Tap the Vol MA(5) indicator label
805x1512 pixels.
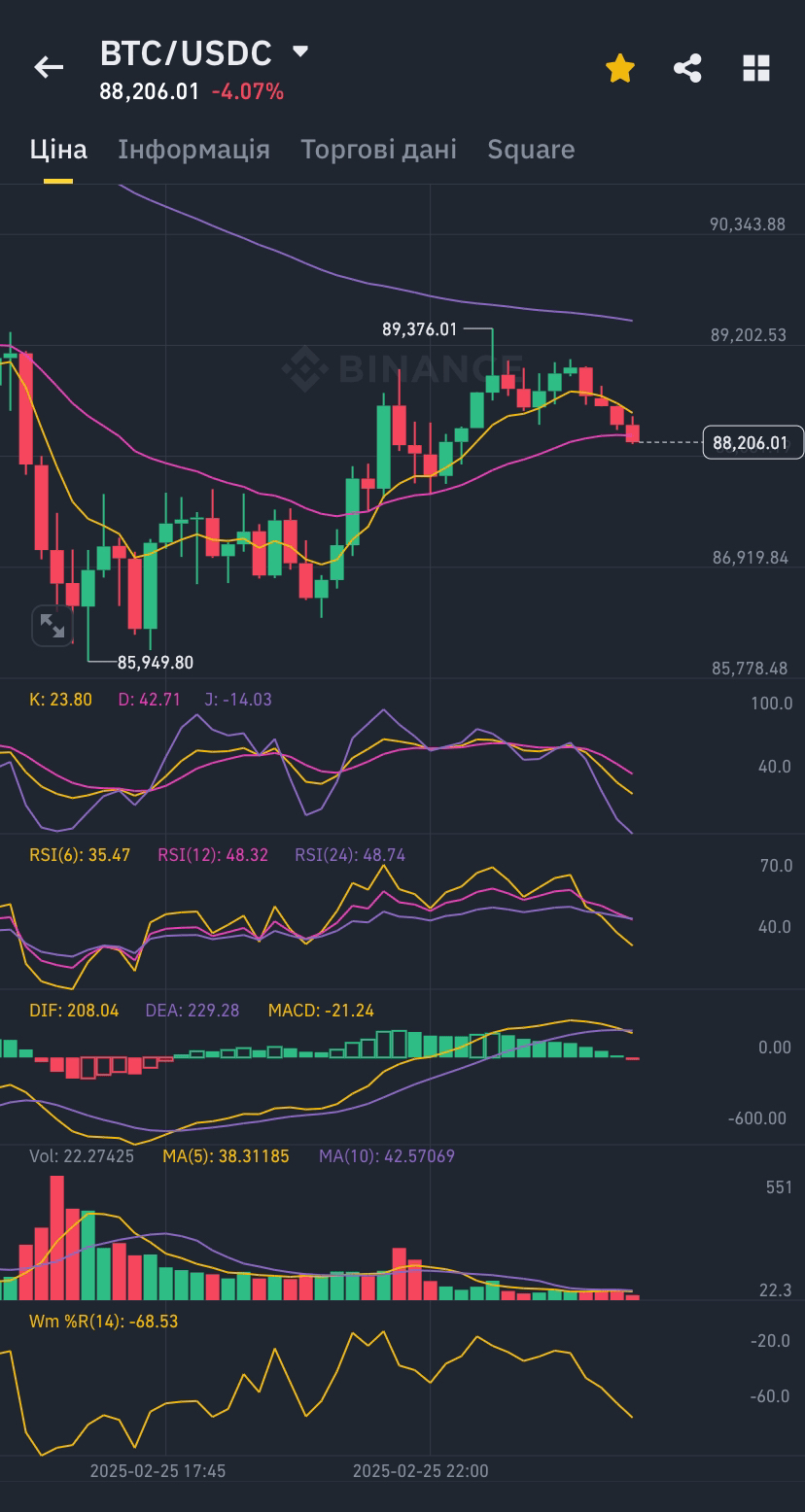pyautogui.click(x=226, y=1156)
